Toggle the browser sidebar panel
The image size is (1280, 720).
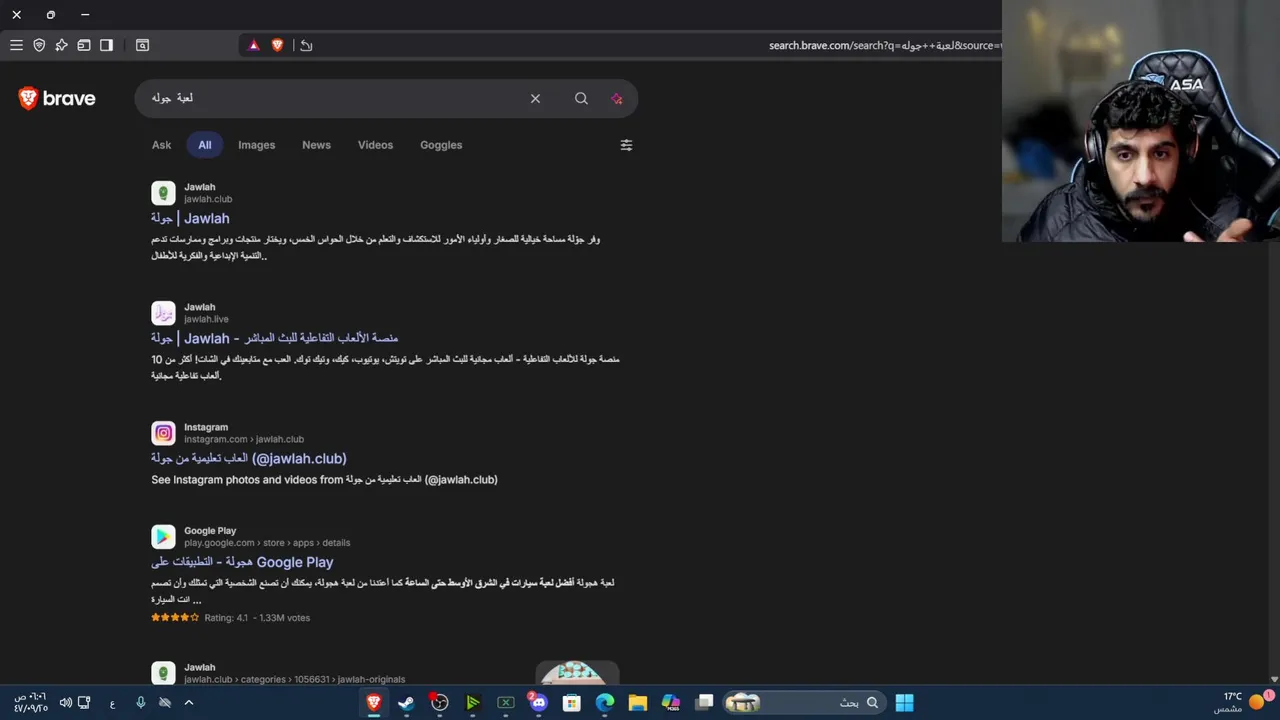pyautogui.click(x=106, y=45)
